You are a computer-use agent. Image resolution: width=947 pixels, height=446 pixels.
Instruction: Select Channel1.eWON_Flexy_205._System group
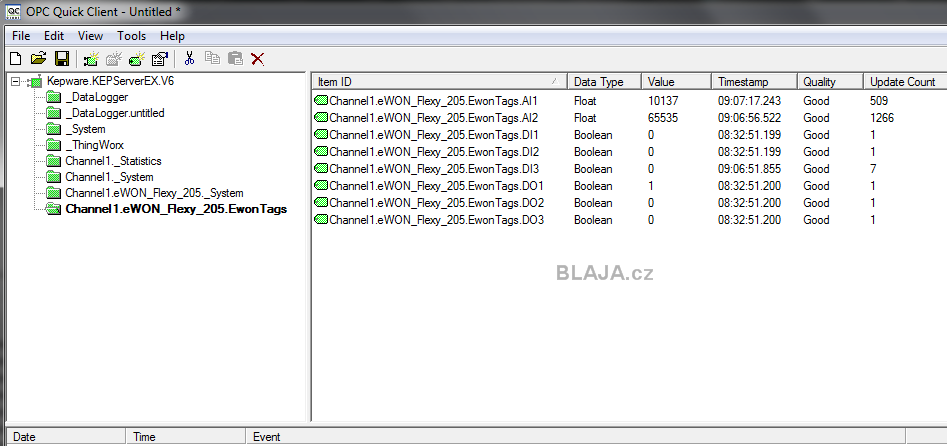point(155,193)
